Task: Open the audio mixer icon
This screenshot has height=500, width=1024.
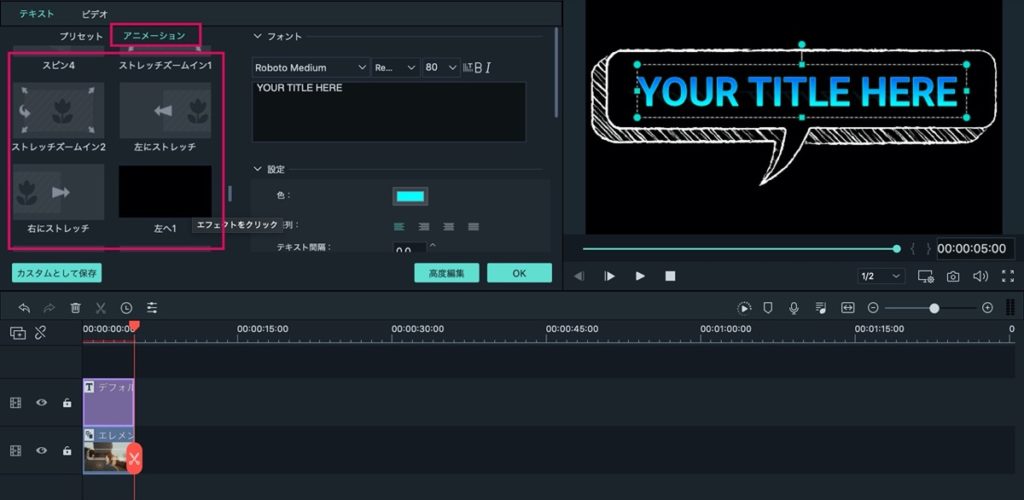Action: tap(821, 308)
